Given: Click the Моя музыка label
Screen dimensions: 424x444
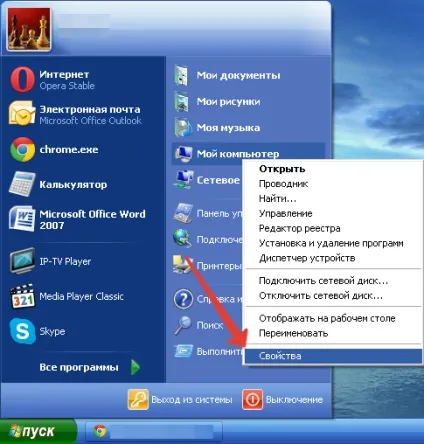Looking at the screenshot, I should (228, 127).
